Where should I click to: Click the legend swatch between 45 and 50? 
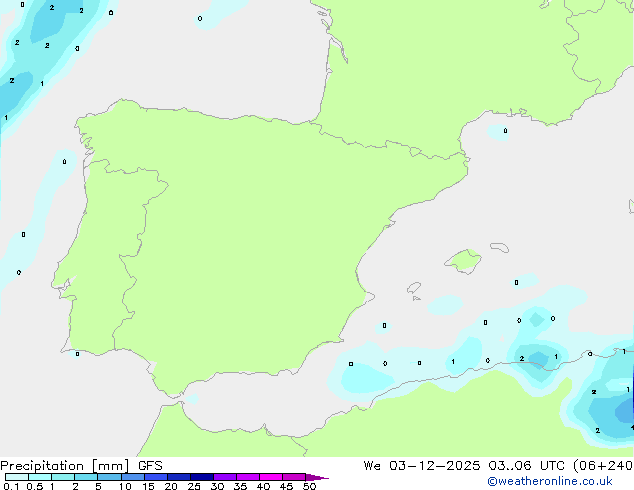(x=294, y=477)
